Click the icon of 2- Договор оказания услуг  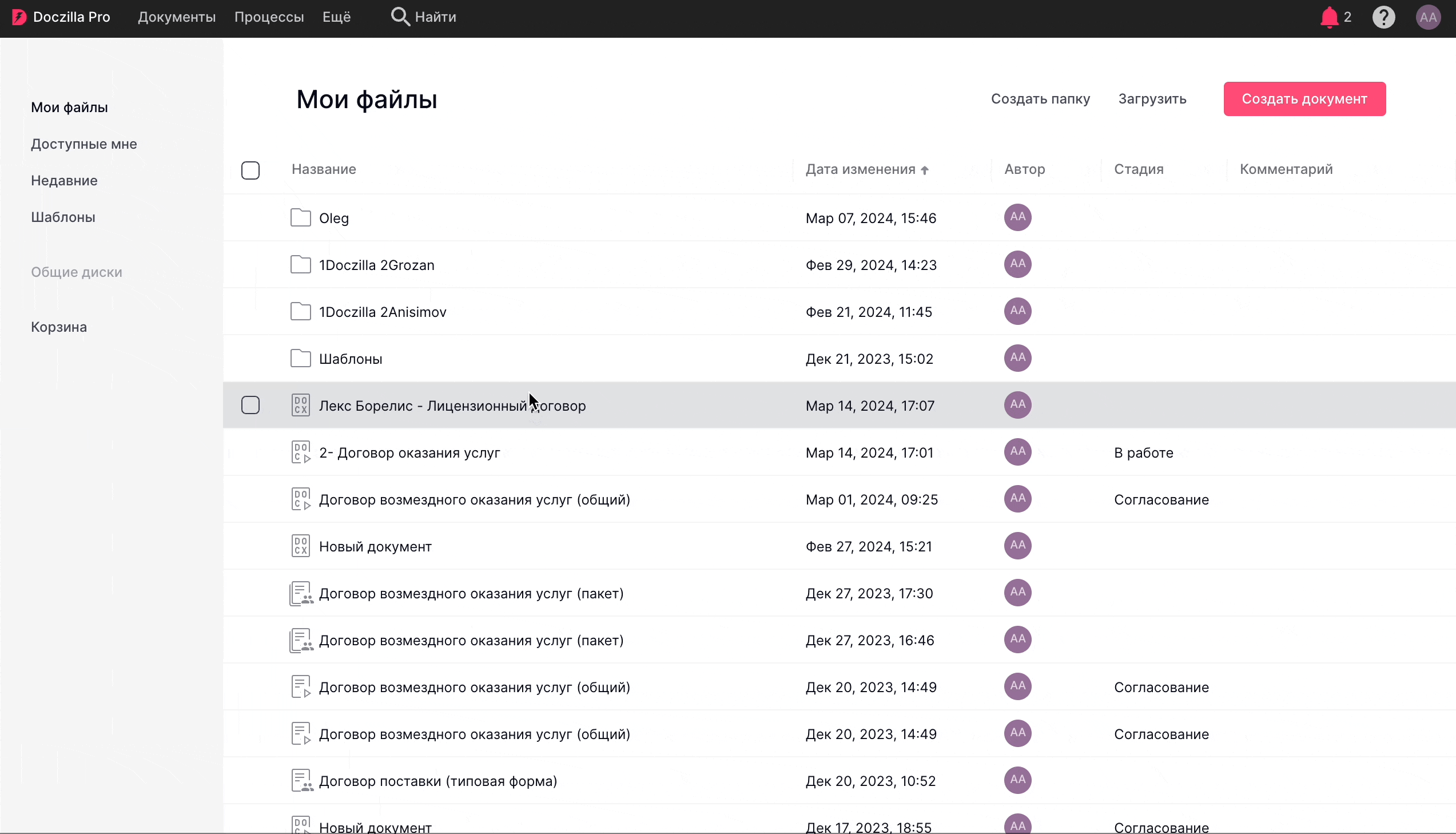301,452
